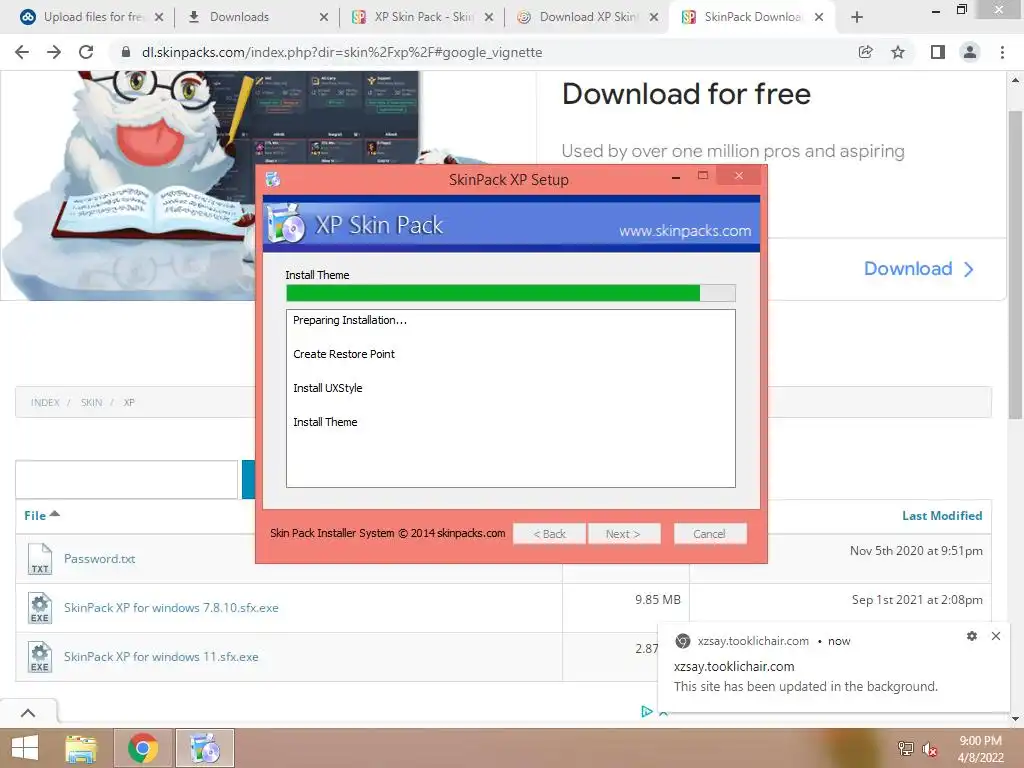Close the Downloads tab
This screenshot has width=1024, height=768.
tap(323, 18)
